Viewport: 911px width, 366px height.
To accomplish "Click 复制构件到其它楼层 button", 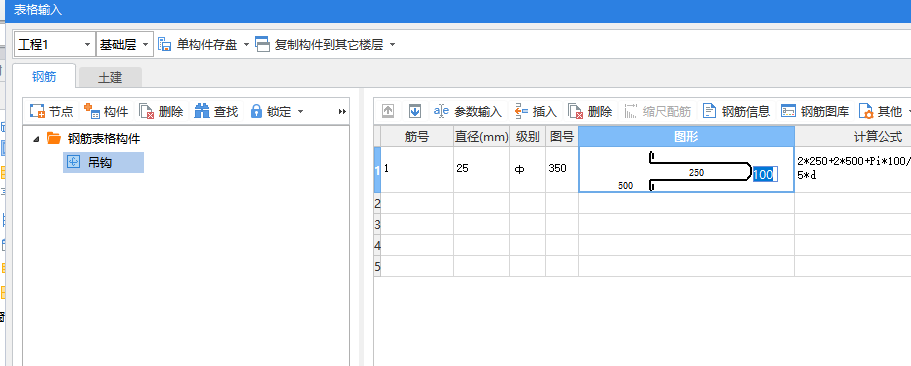I will [320, 45].
